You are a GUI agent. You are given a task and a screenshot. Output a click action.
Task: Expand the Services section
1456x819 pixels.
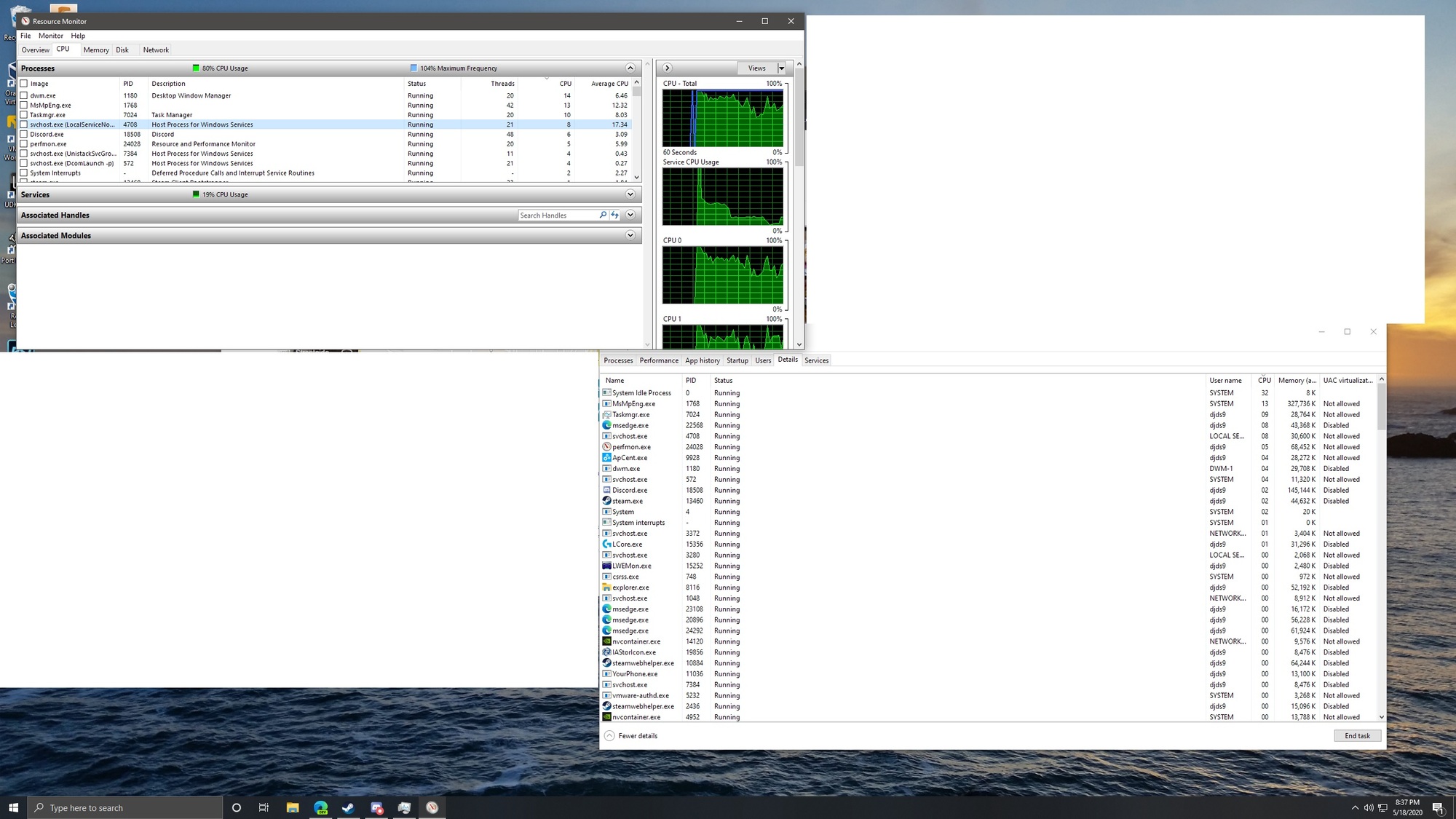click(x=630, y=194)
